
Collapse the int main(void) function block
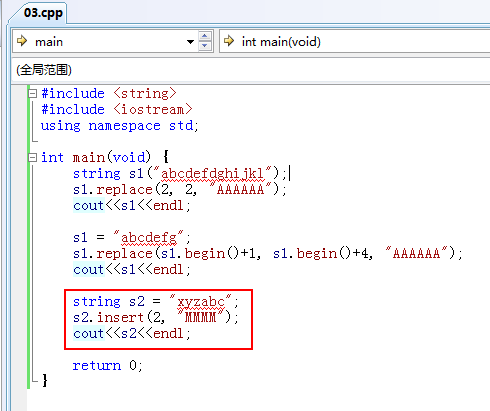click(32, 157)
